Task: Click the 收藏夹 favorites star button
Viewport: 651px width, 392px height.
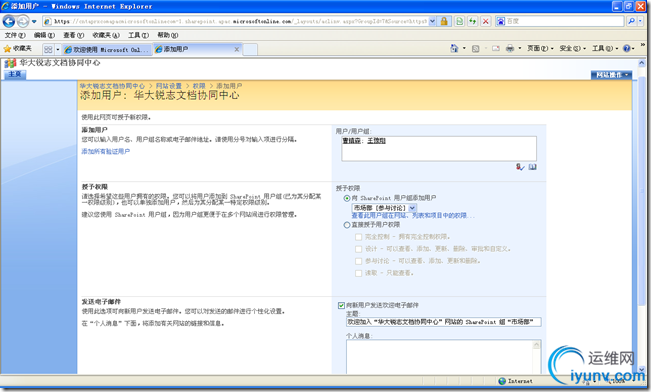Action: tap(17, 49)
